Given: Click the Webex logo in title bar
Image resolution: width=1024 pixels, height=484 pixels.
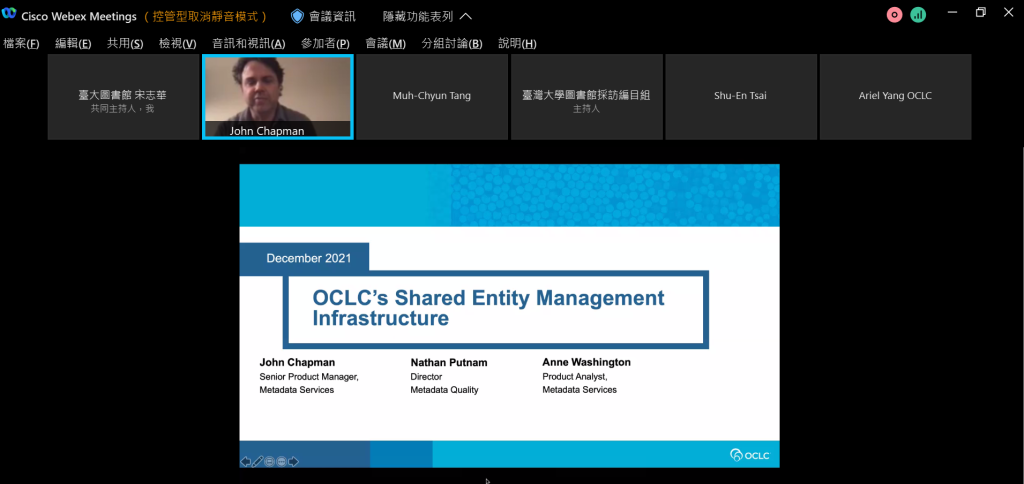Looking at the screenshot, I should click(x=10, y=15).
